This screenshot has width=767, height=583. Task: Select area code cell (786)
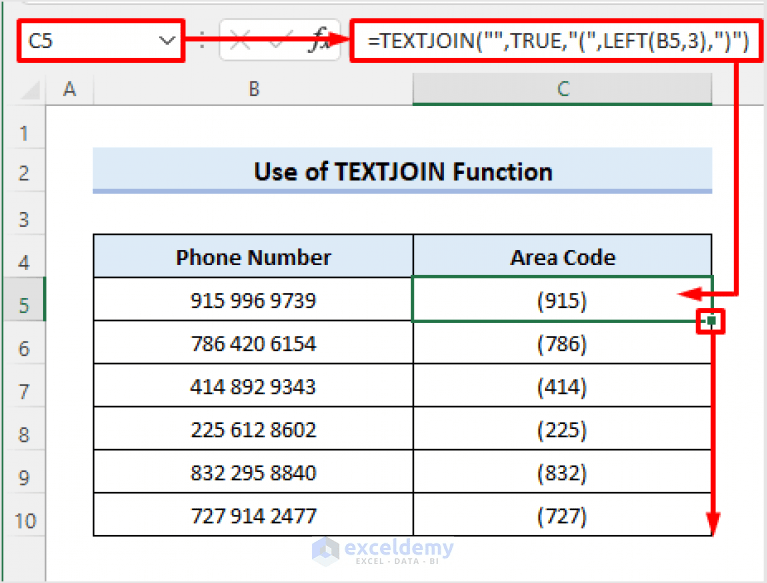pyautogui.click(x=563, y=343)
